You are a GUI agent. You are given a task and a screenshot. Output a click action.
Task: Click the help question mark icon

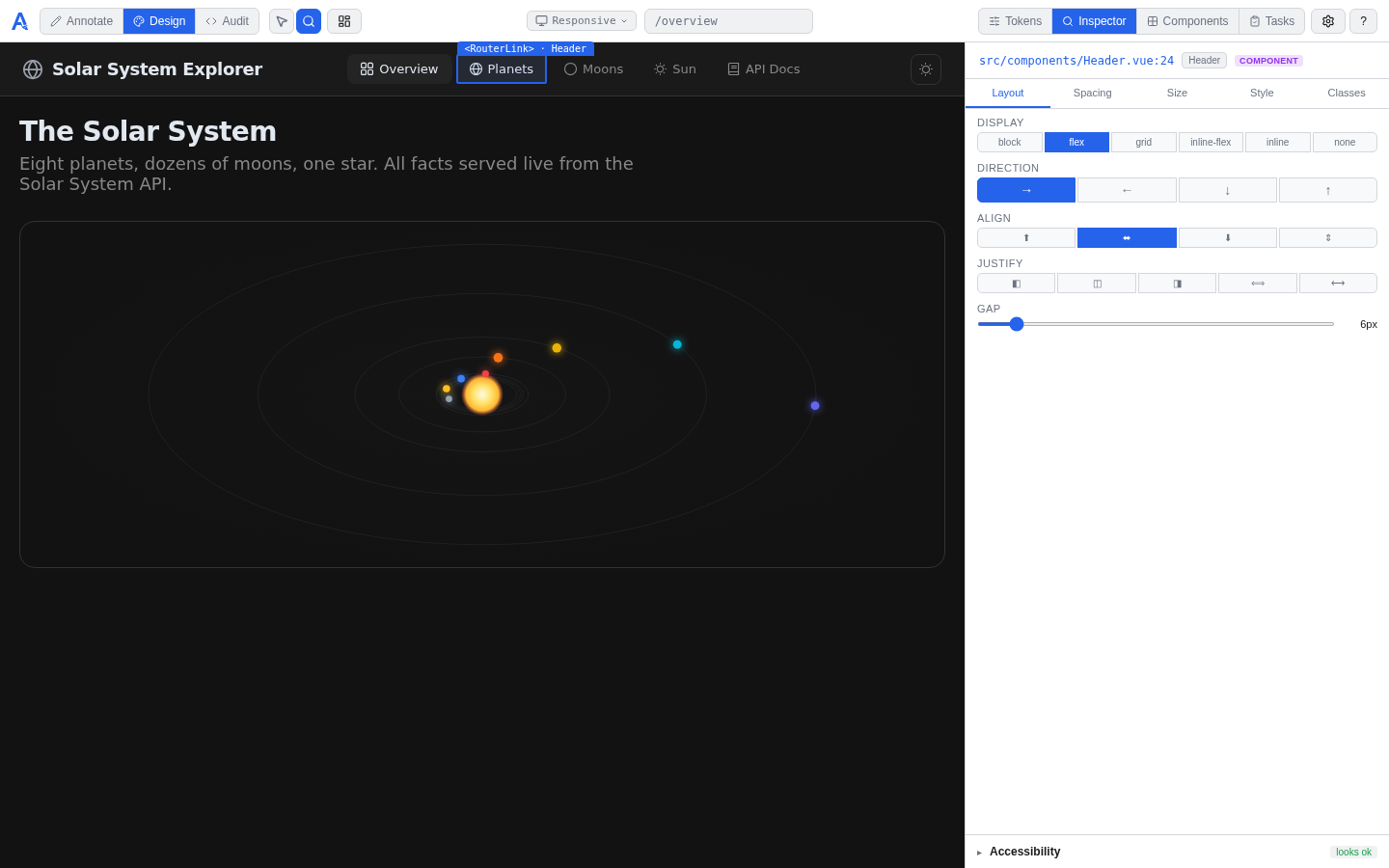(x=1363, y=21)
